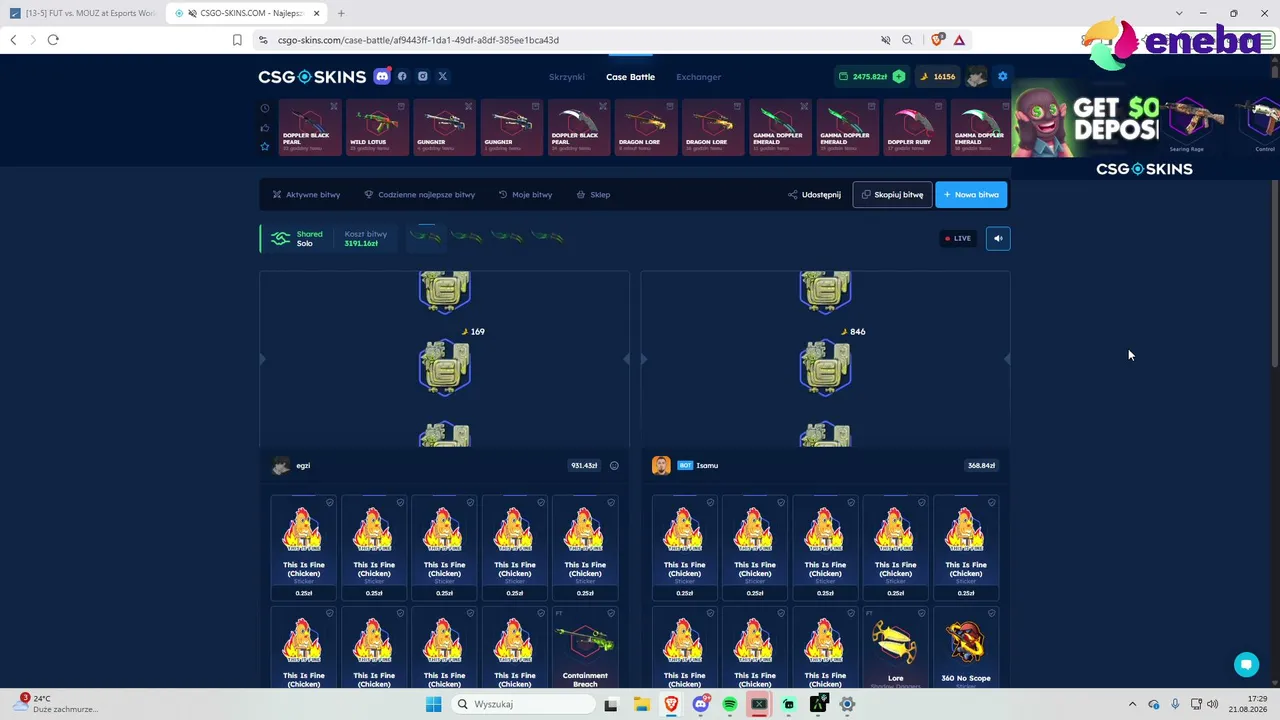Screen dimensions: 1280x720
Task: Go to Codzienne najlepsze bitwy
Action: pos(420,195)
